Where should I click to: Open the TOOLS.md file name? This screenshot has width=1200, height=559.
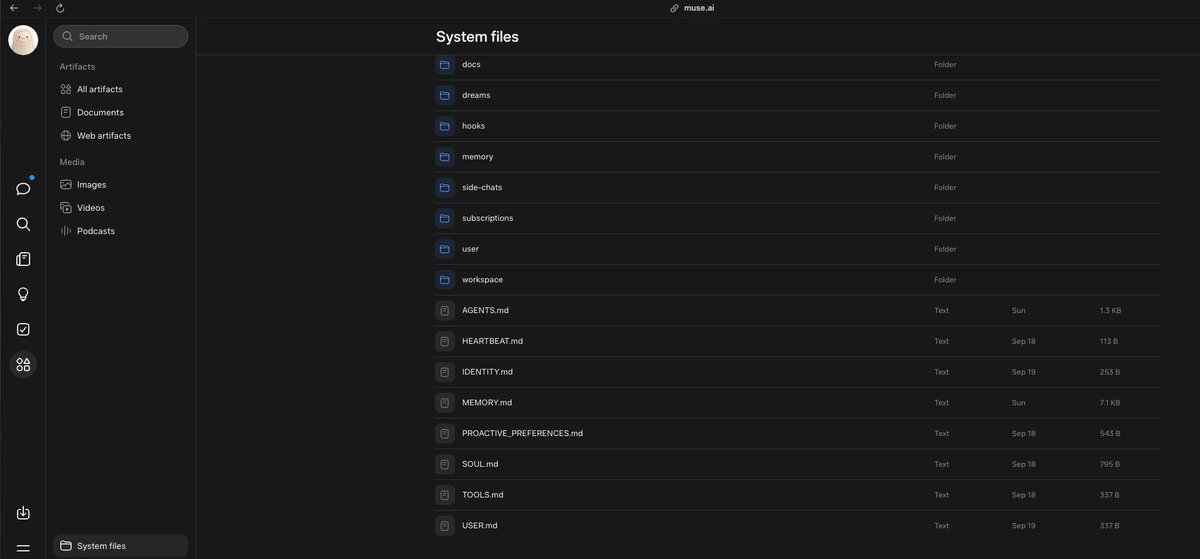tap(482, 495)
